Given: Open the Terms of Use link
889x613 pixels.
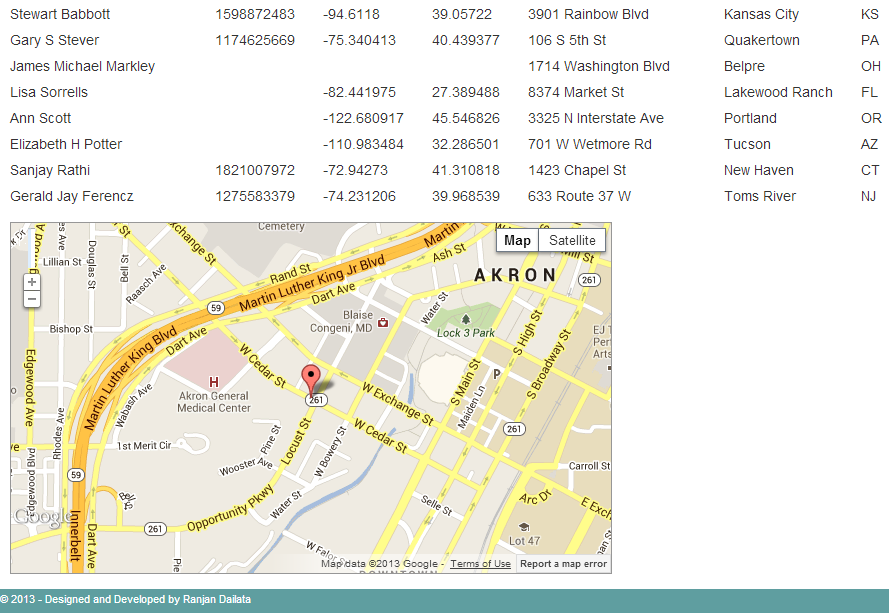Looking at the screenshot, I should tap(480, 564).
